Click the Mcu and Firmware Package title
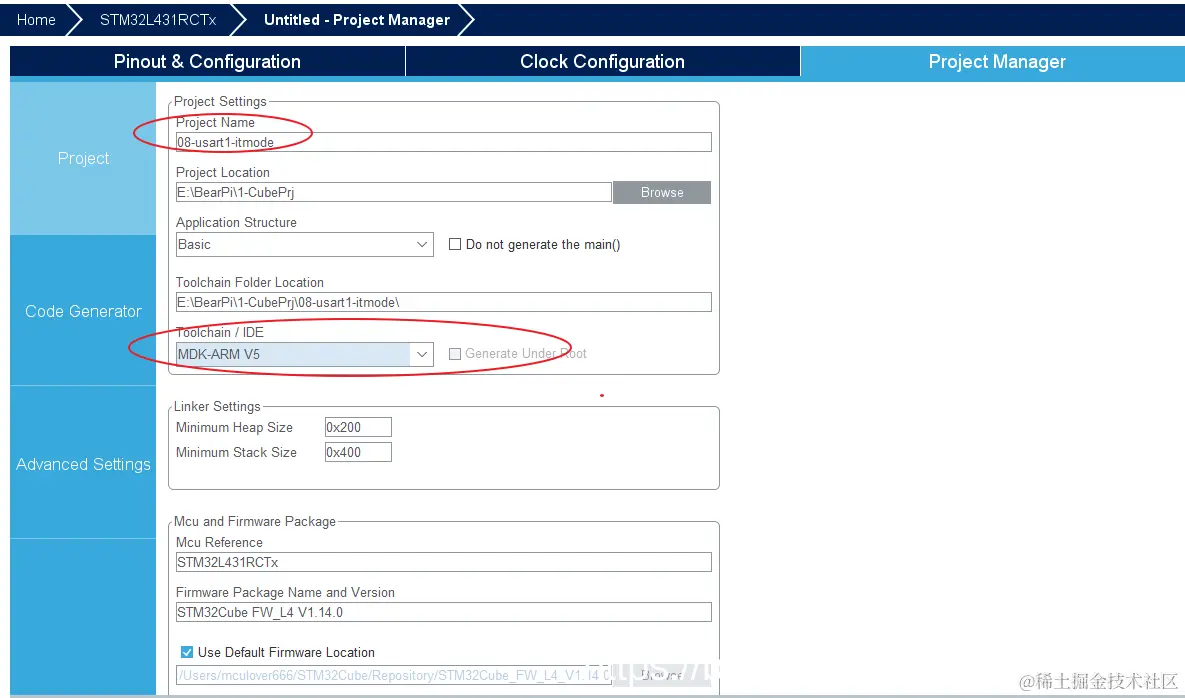The height and width of the screenshot is (698, 1185). coord(255,521)
